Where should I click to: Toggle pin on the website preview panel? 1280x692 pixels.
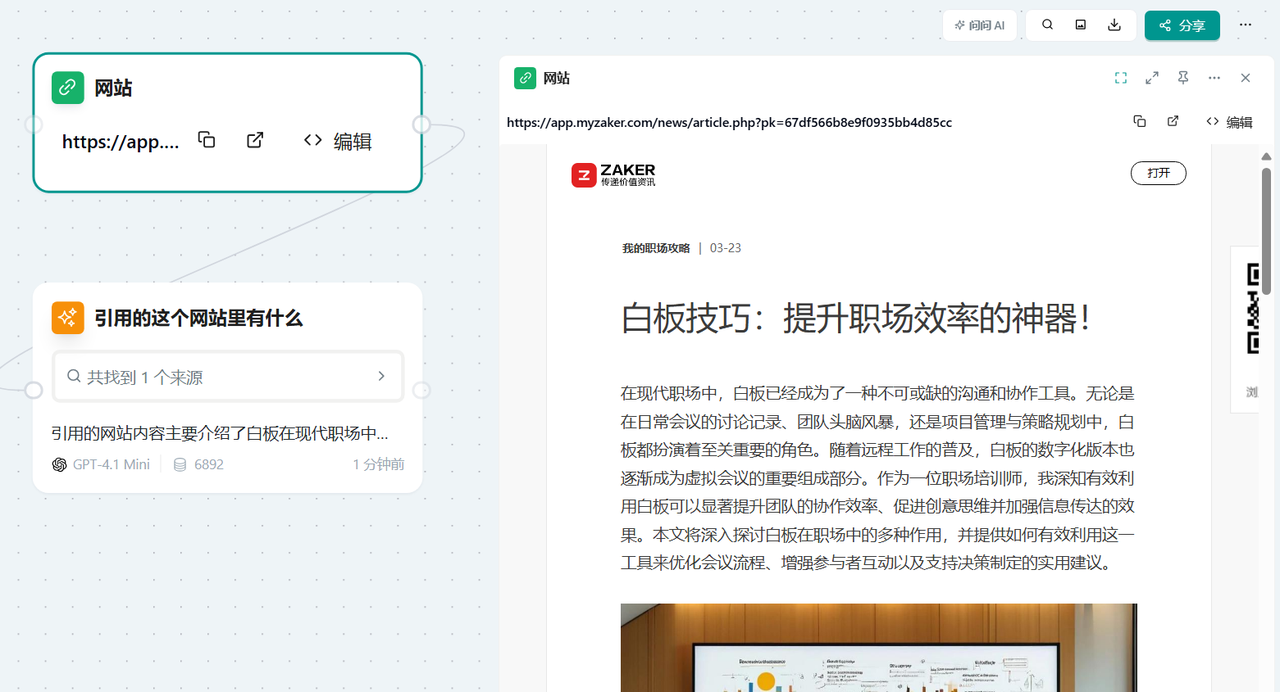coord(1183,78)
